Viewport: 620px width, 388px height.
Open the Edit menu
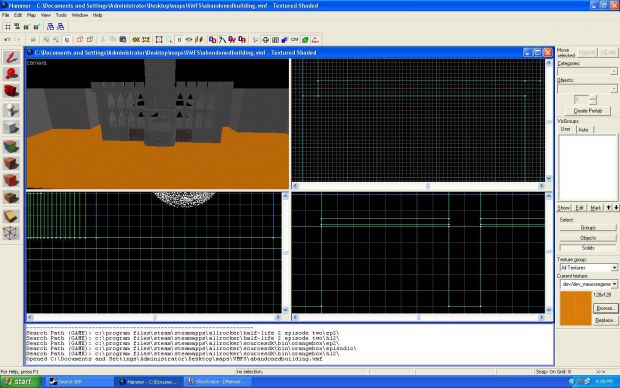point(18,15)
